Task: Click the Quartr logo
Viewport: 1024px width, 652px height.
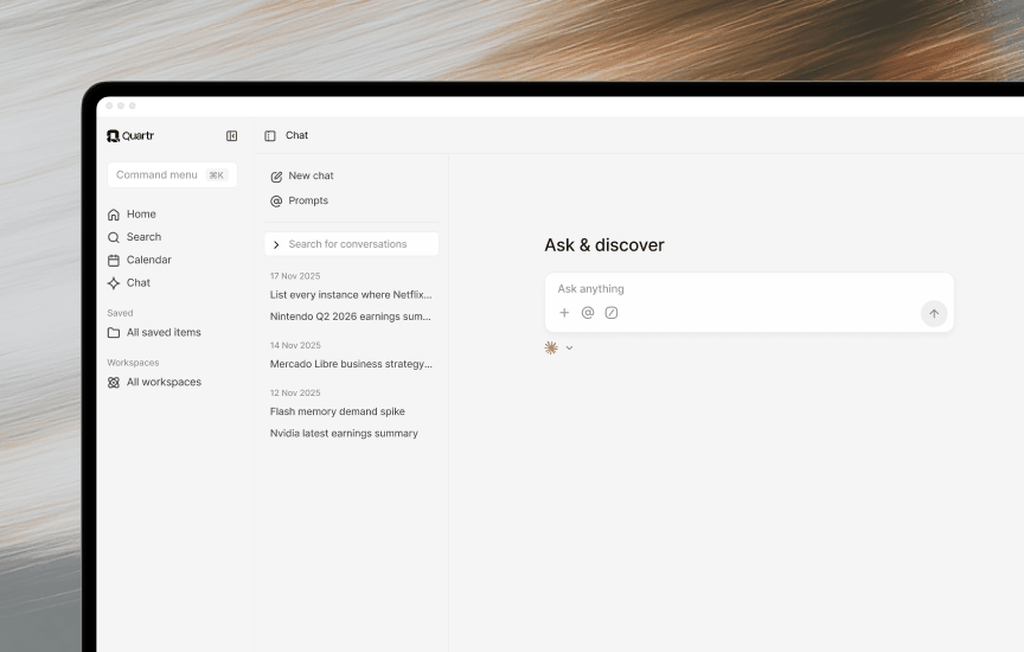Action: coord(131,136)
